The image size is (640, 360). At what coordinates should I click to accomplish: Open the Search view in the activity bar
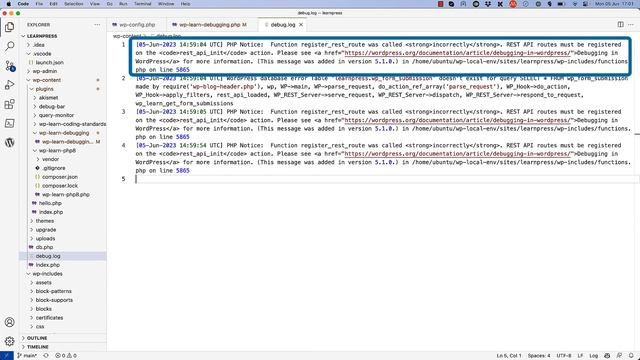9,46
